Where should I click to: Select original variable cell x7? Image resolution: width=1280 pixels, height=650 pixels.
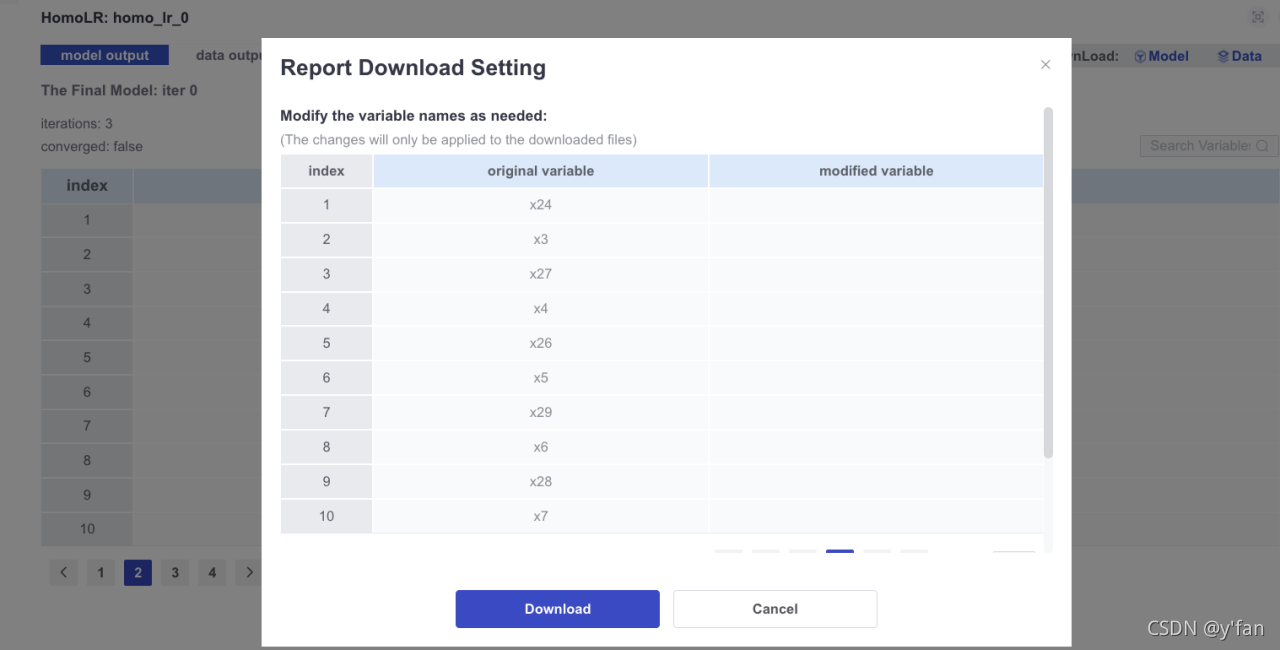pos(541,516)
